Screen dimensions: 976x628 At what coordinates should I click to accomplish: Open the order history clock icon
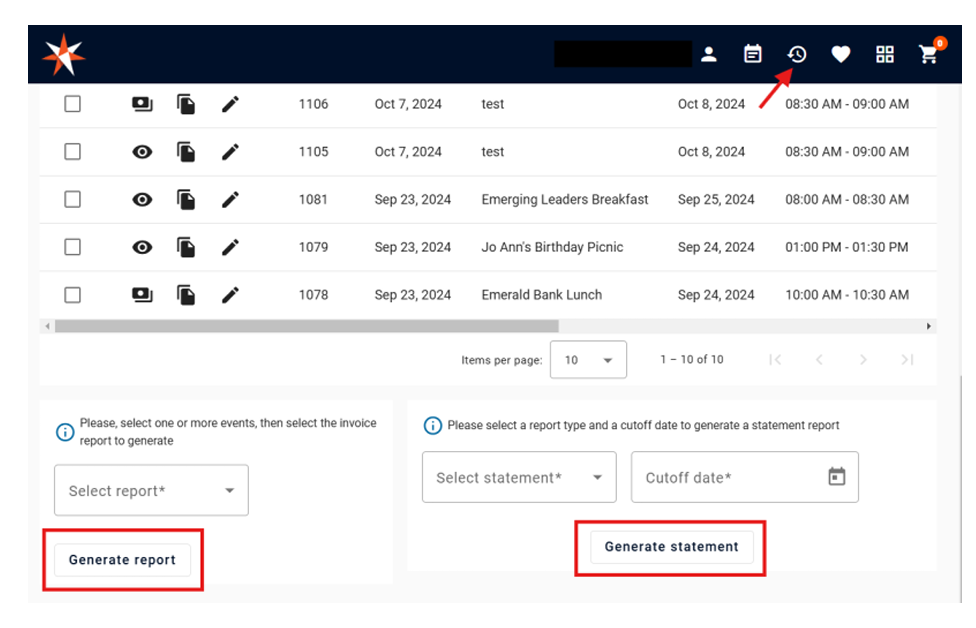(797, 54)
